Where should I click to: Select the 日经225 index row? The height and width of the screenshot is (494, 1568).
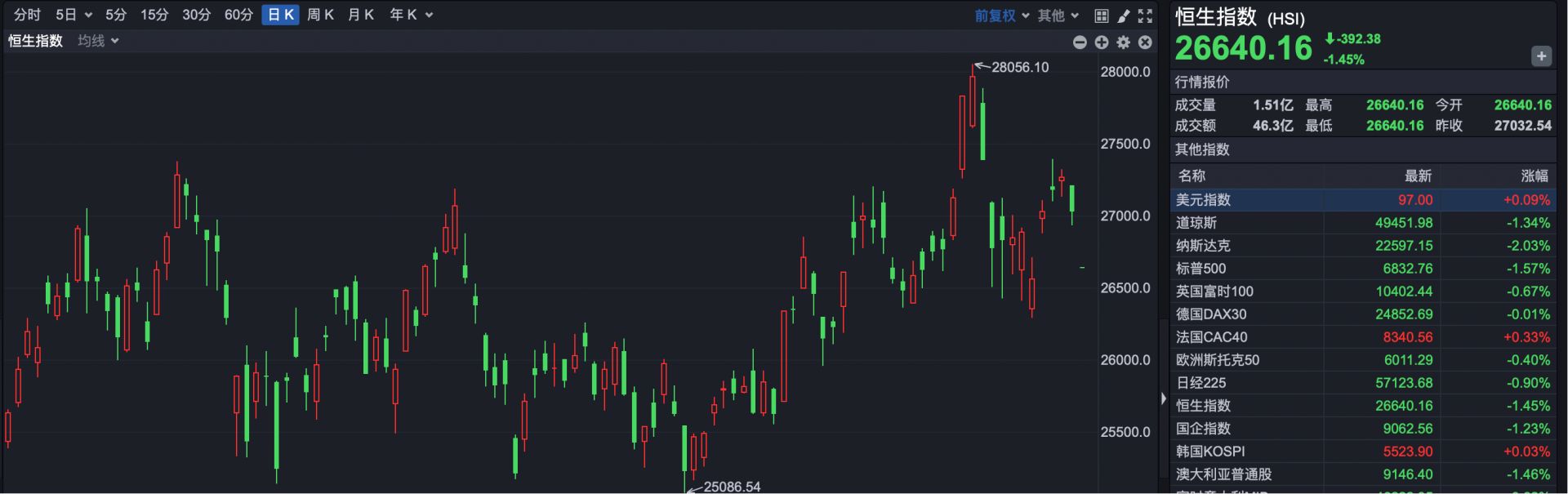coord(1363,383)
